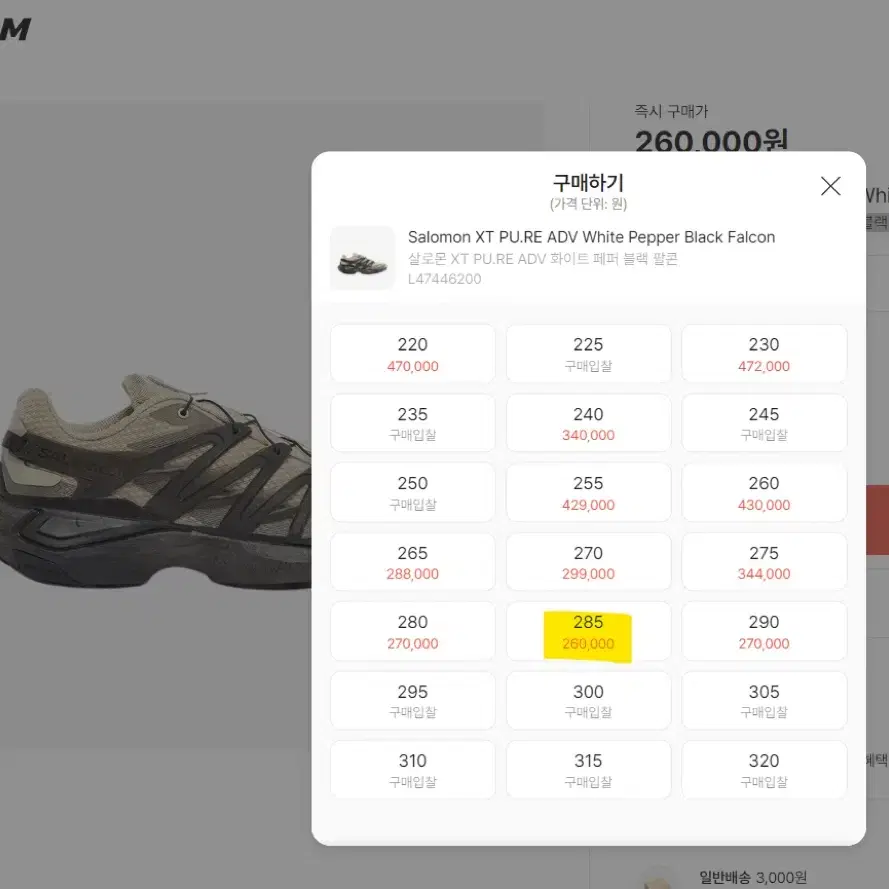This screenshot has height=889, width=889.
Task: Choose size 260 priced 430,000
Action: click(x=764, y=493)
